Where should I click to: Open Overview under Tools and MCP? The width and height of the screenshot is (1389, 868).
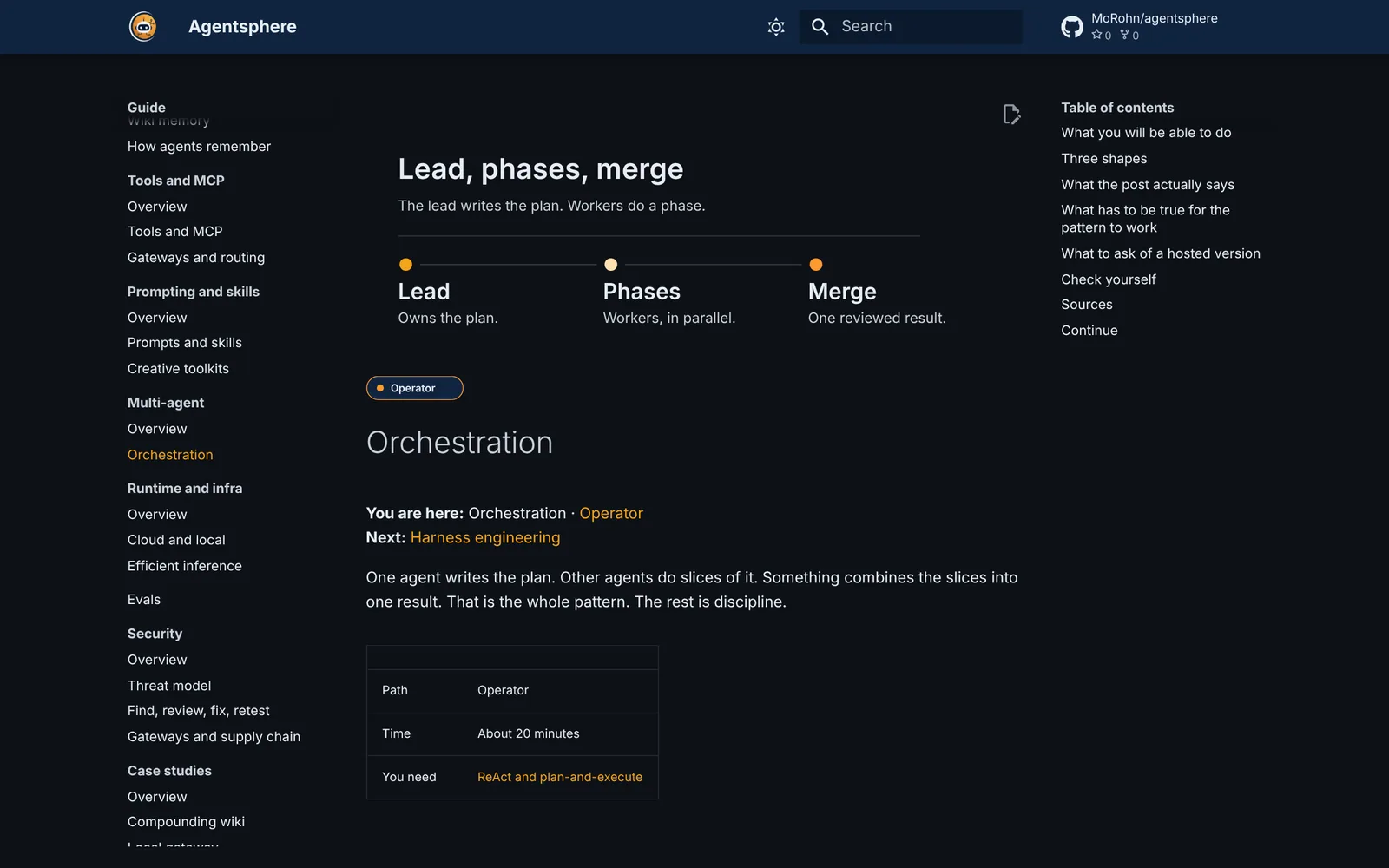157,207
